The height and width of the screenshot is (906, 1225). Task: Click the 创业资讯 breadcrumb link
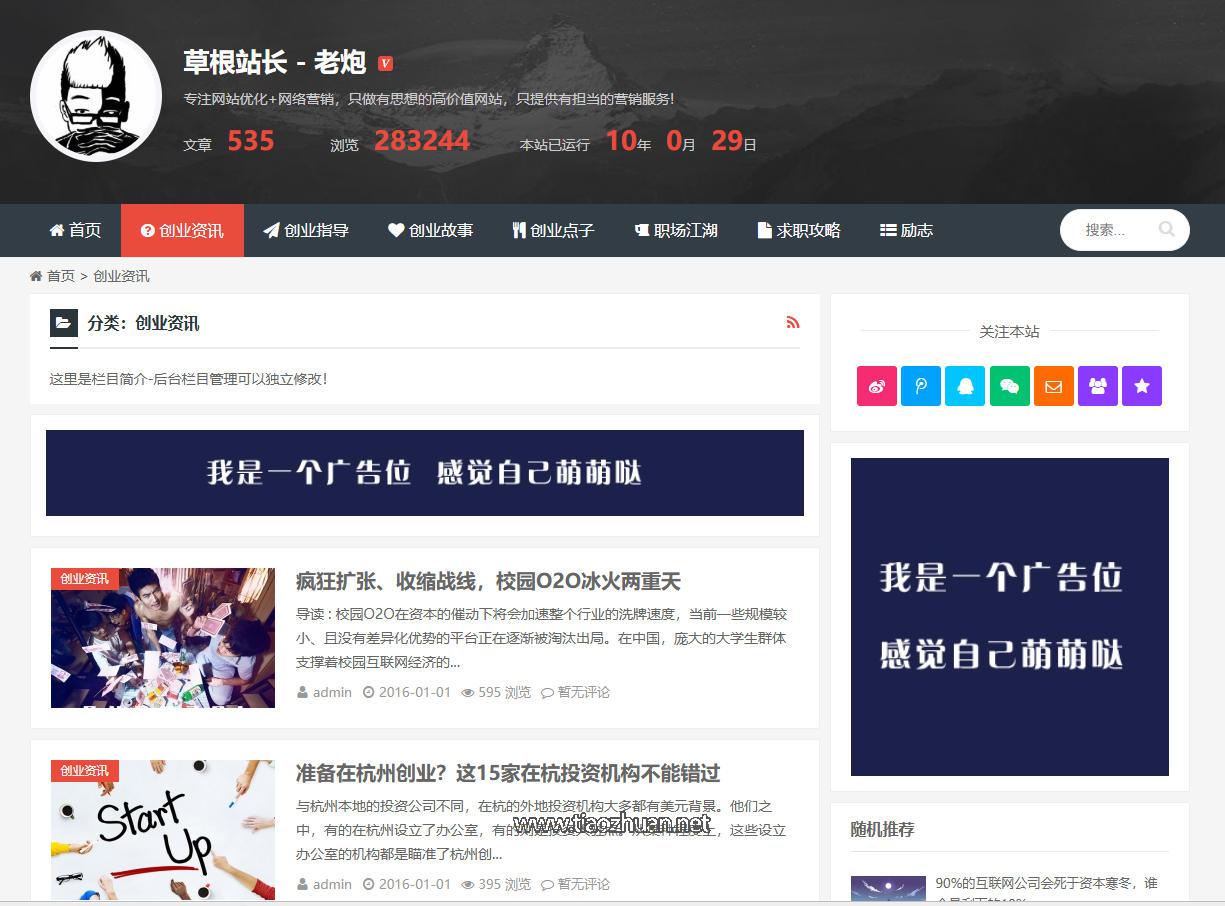click(x=121, y=276)
